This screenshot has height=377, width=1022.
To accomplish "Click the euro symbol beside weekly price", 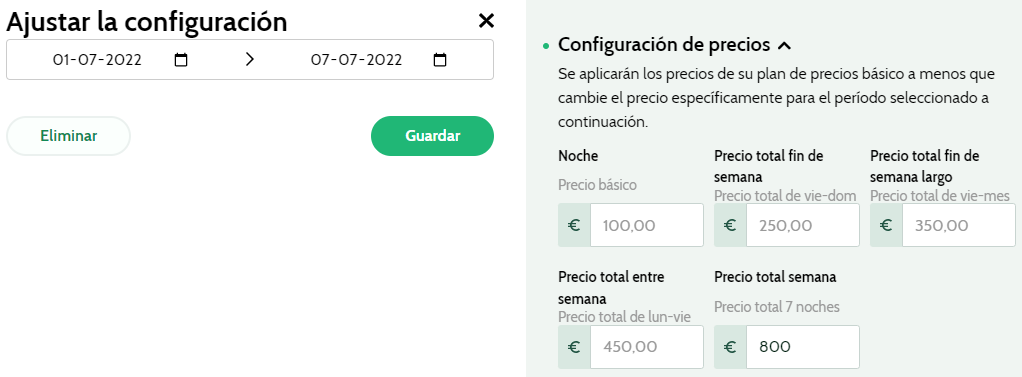I will pos(730,347).
